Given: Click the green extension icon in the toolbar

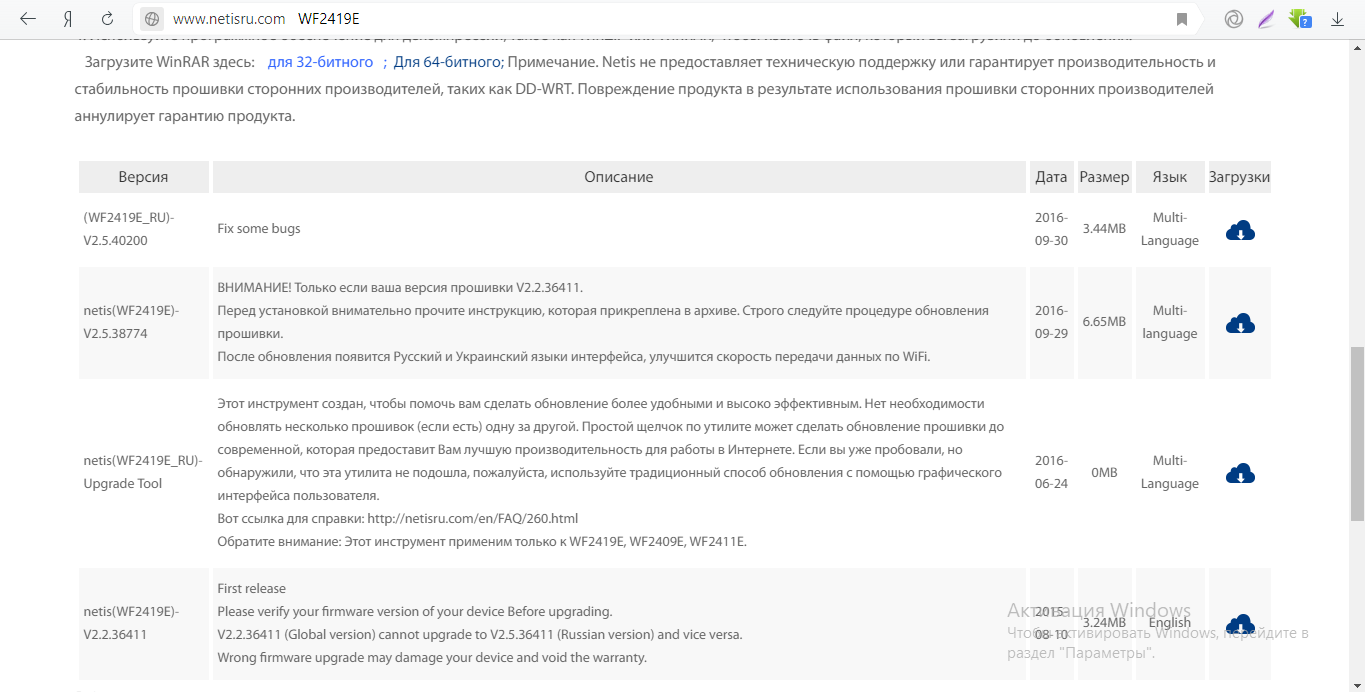Looking at the screenshot, I should [x=1300, y=19].
